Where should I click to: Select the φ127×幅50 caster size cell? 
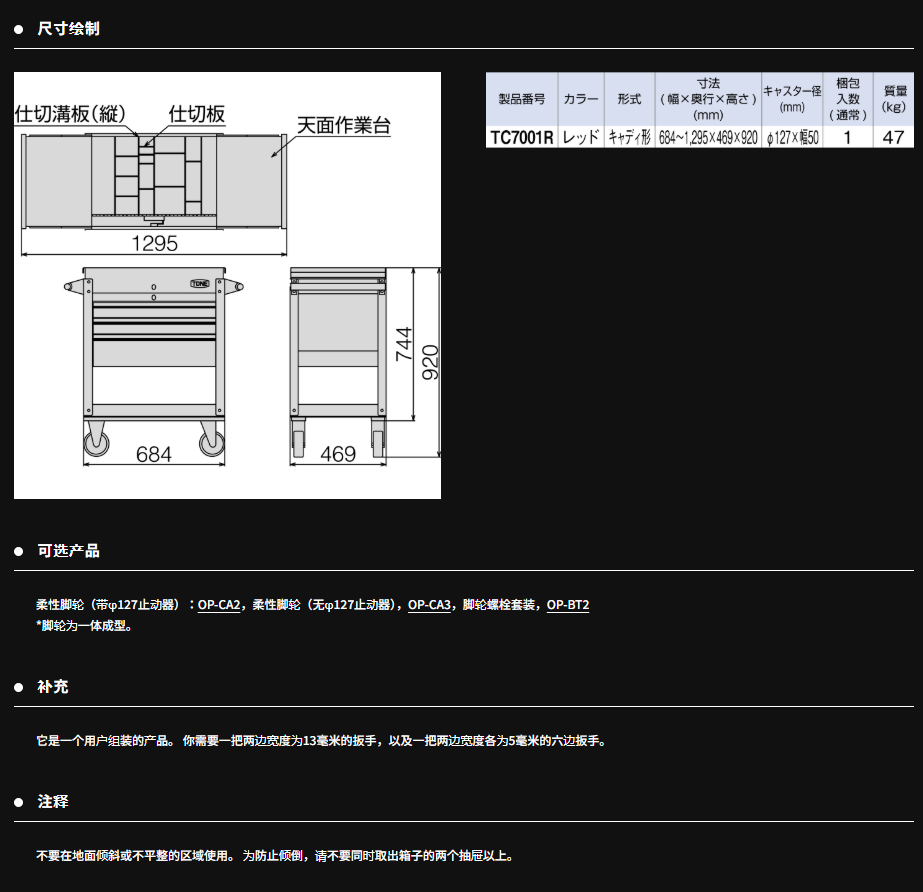coord(792,138)
